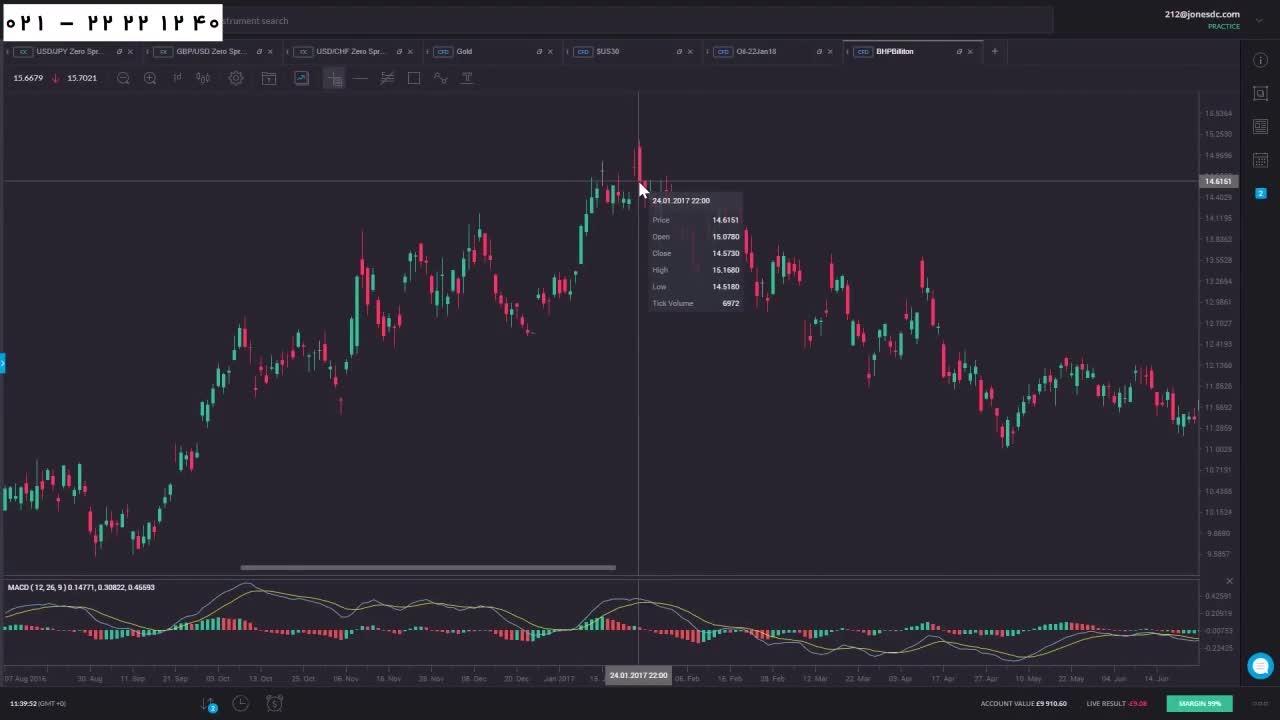
Task: Switch to the GBP/USD Zero Spread tab
Action: click(x=210, y=51)
